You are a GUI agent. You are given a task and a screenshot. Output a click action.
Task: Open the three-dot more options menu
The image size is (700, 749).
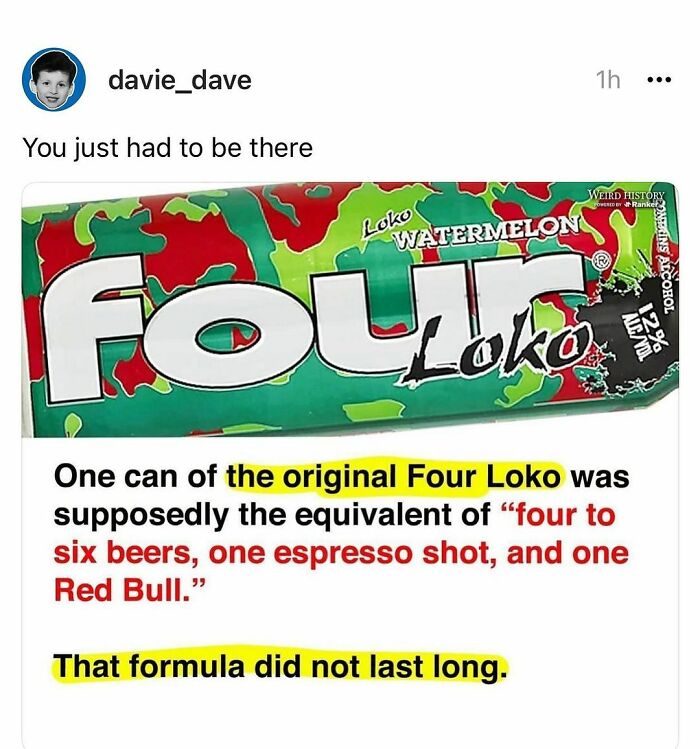click(x=659, y=80)
